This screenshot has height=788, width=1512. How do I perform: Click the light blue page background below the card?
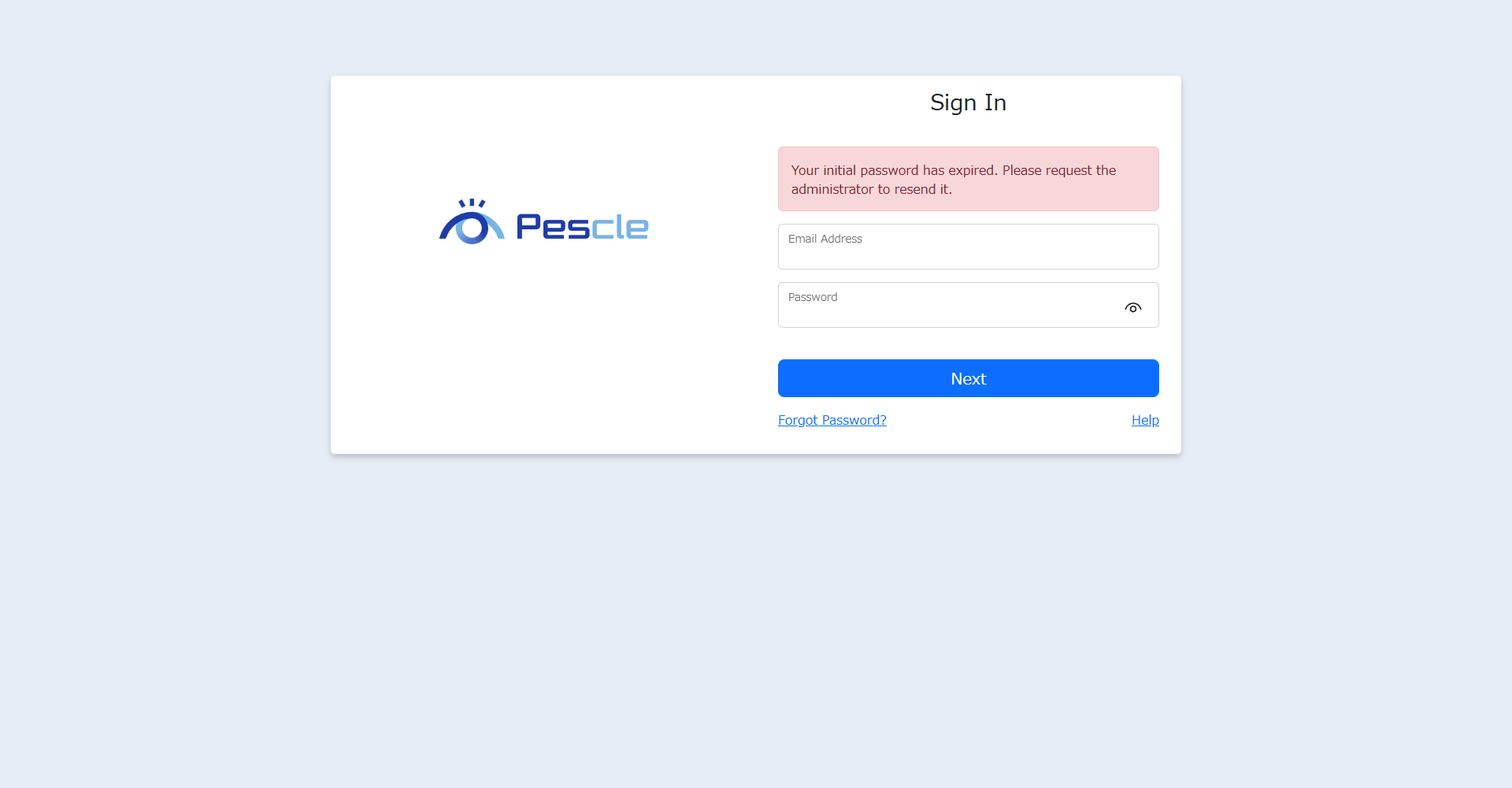point(756,615)
